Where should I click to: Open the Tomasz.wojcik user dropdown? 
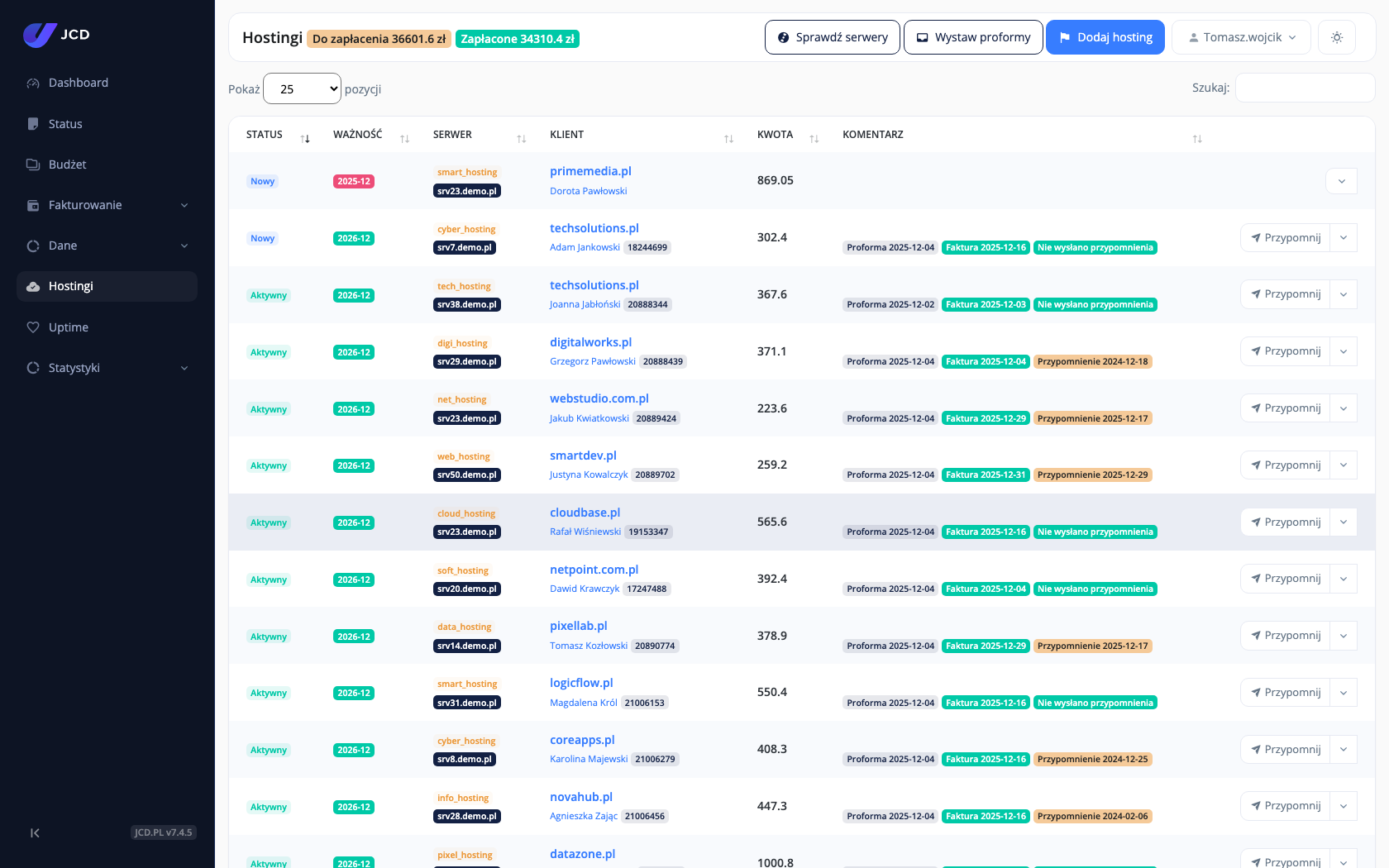pos(1241,37)
